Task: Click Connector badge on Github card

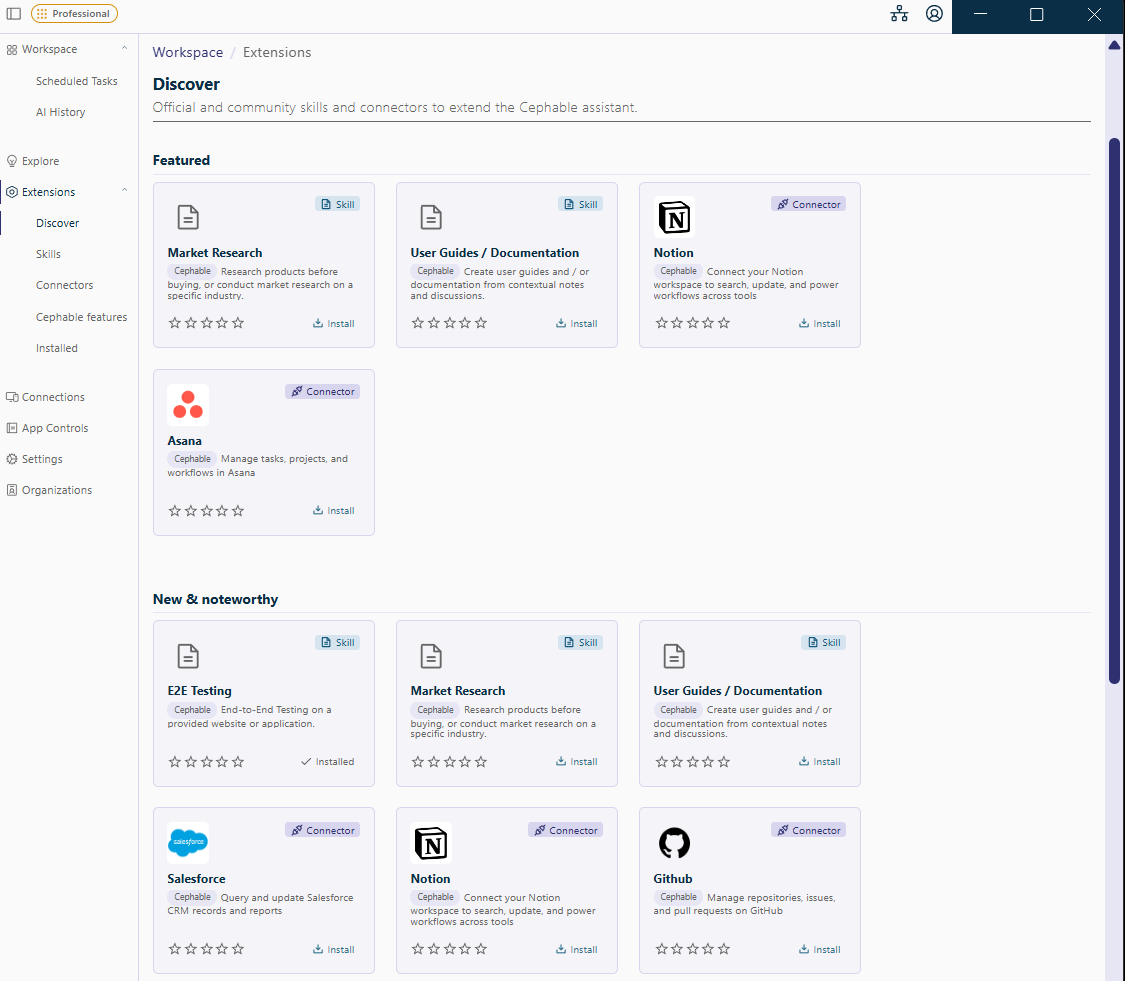Action: tap(809, 830)
